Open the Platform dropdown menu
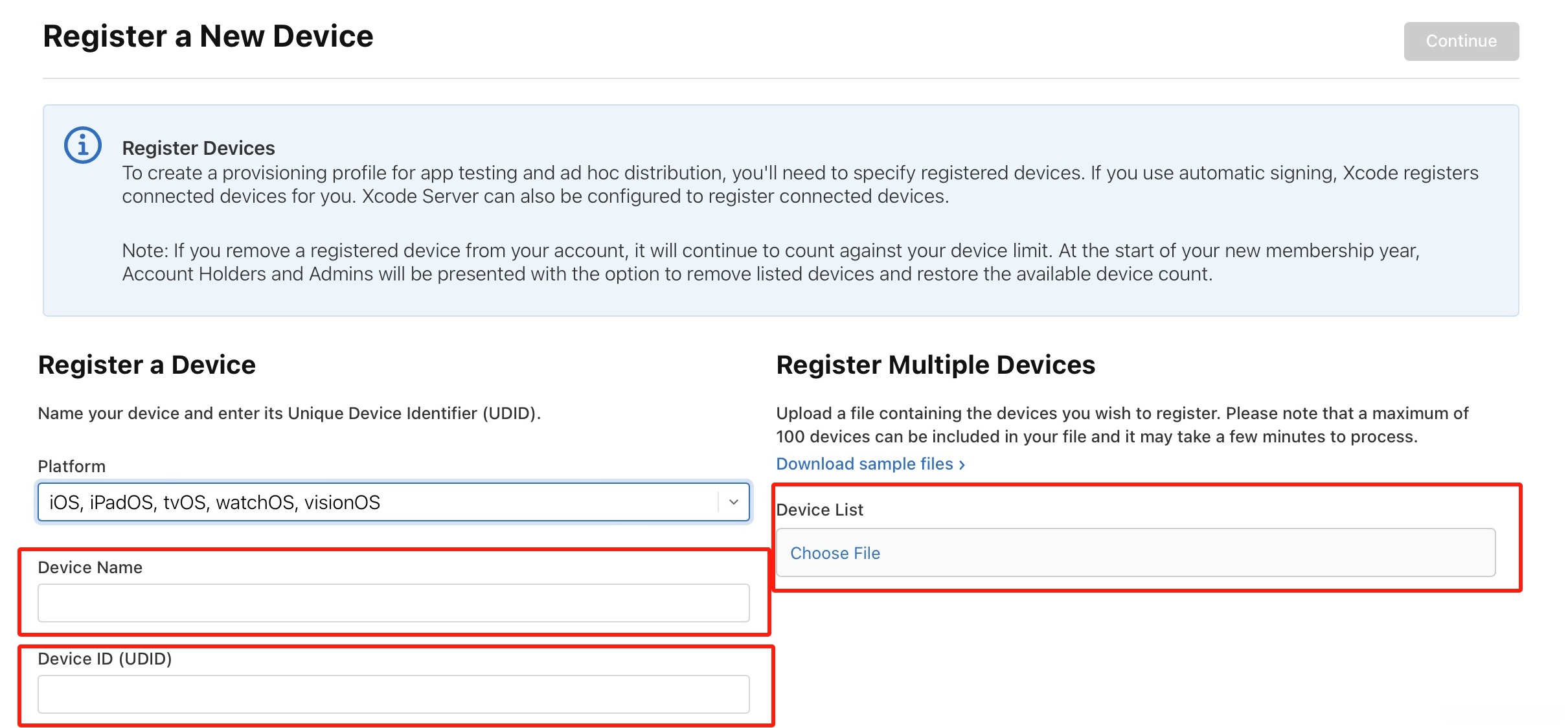 [376, 502]
